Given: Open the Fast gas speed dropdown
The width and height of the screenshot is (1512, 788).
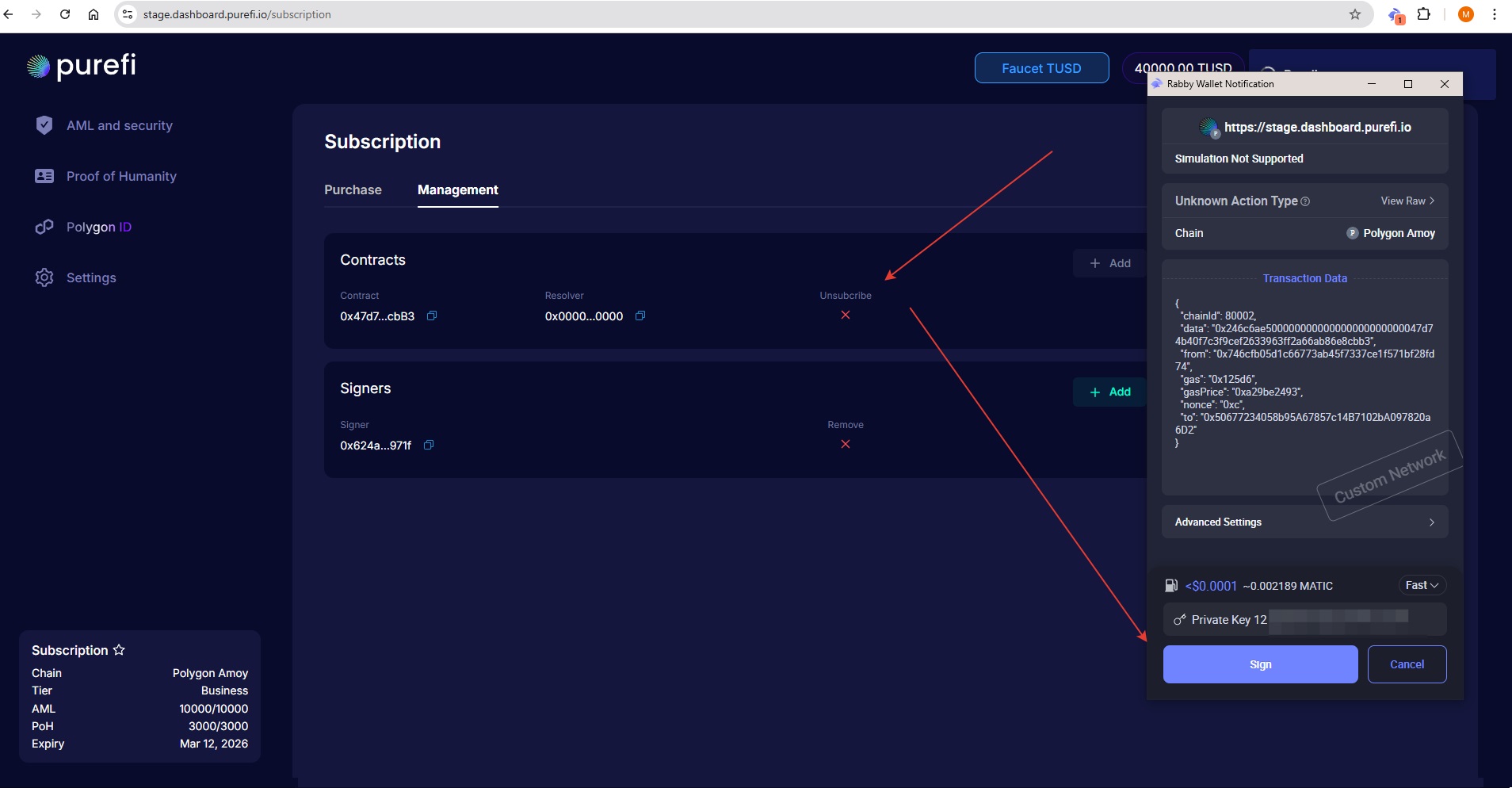Looking at the screenshot, I should pos(1422,585).
